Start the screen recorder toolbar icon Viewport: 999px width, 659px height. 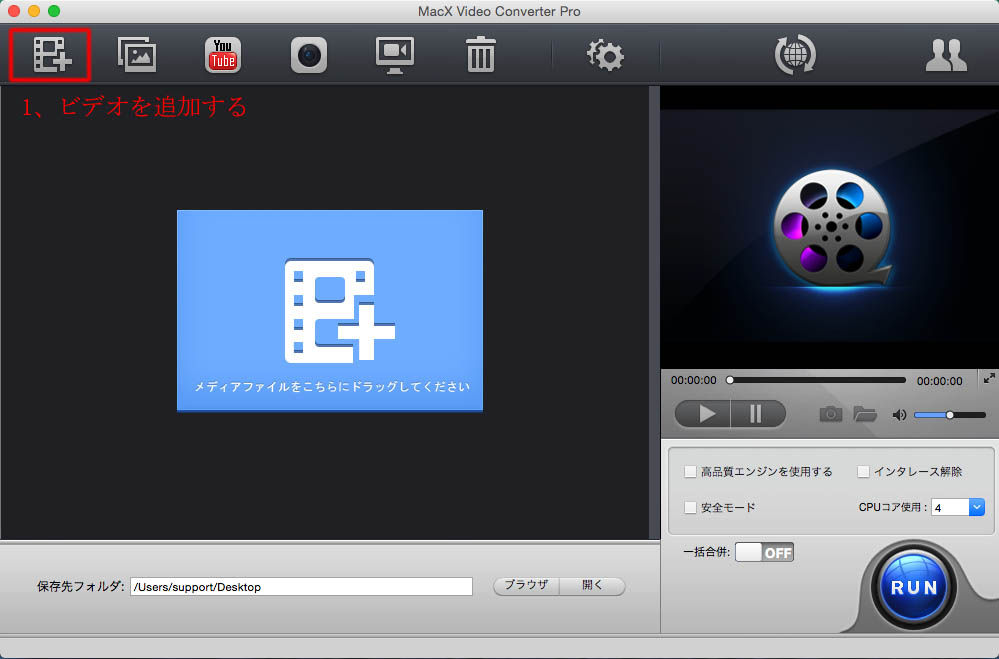click(x=395, y=55)
